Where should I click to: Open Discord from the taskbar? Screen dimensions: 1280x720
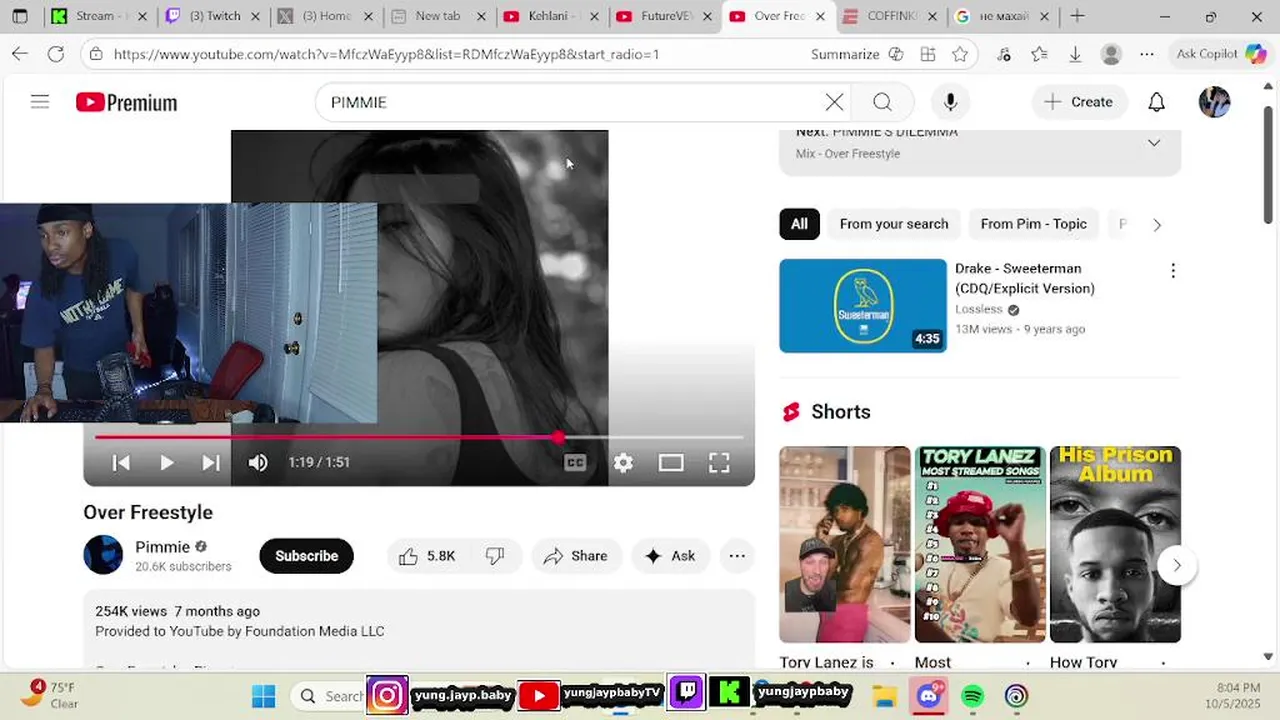pos(929,696)
